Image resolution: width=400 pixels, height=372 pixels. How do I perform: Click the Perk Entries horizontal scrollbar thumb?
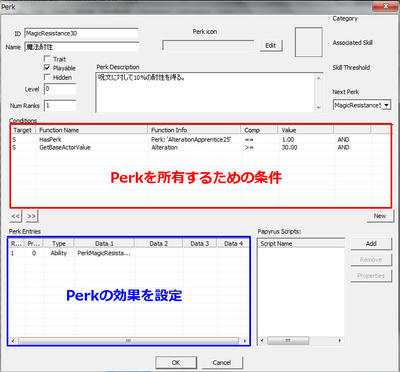point(128,341)
